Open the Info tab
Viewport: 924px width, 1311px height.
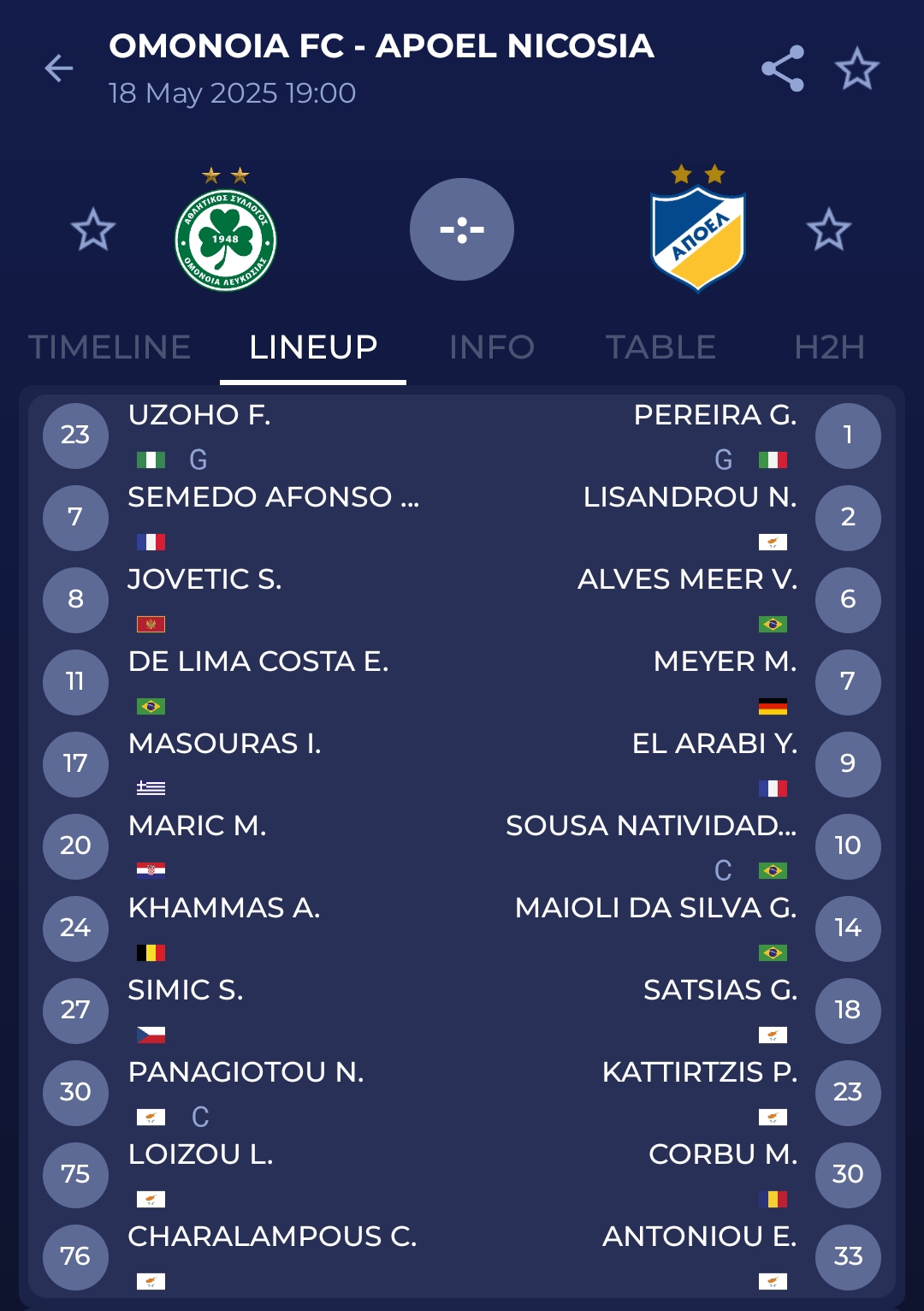click(492, 347)
